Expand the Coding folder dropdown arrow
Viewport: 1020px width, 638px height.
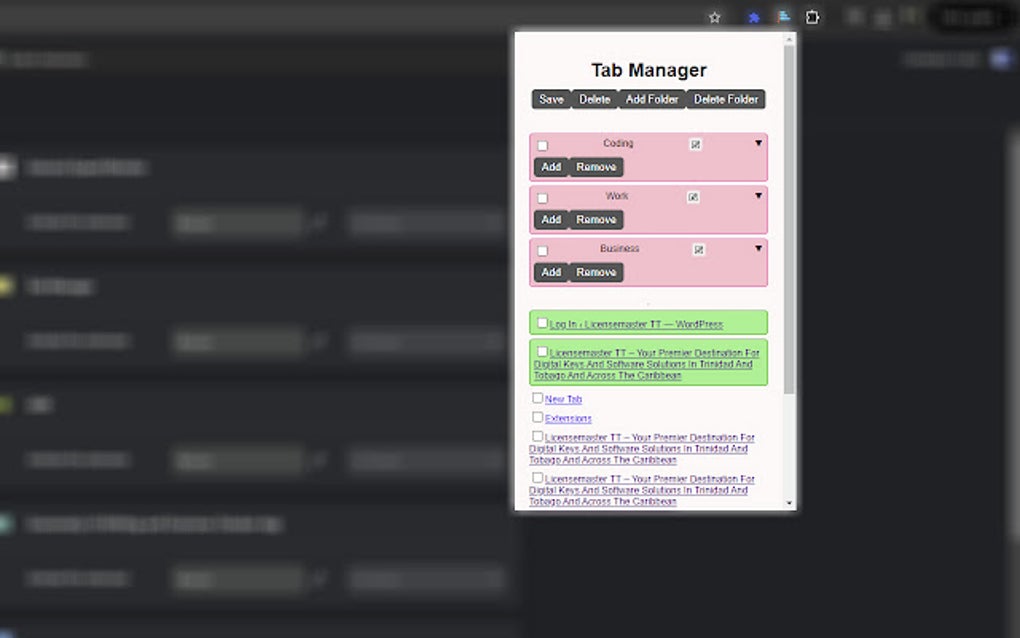757,142
